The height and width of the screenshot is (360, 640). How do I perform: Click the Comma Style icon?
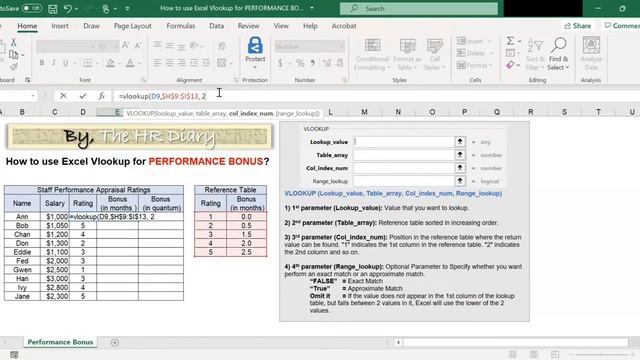click(313, 63)
